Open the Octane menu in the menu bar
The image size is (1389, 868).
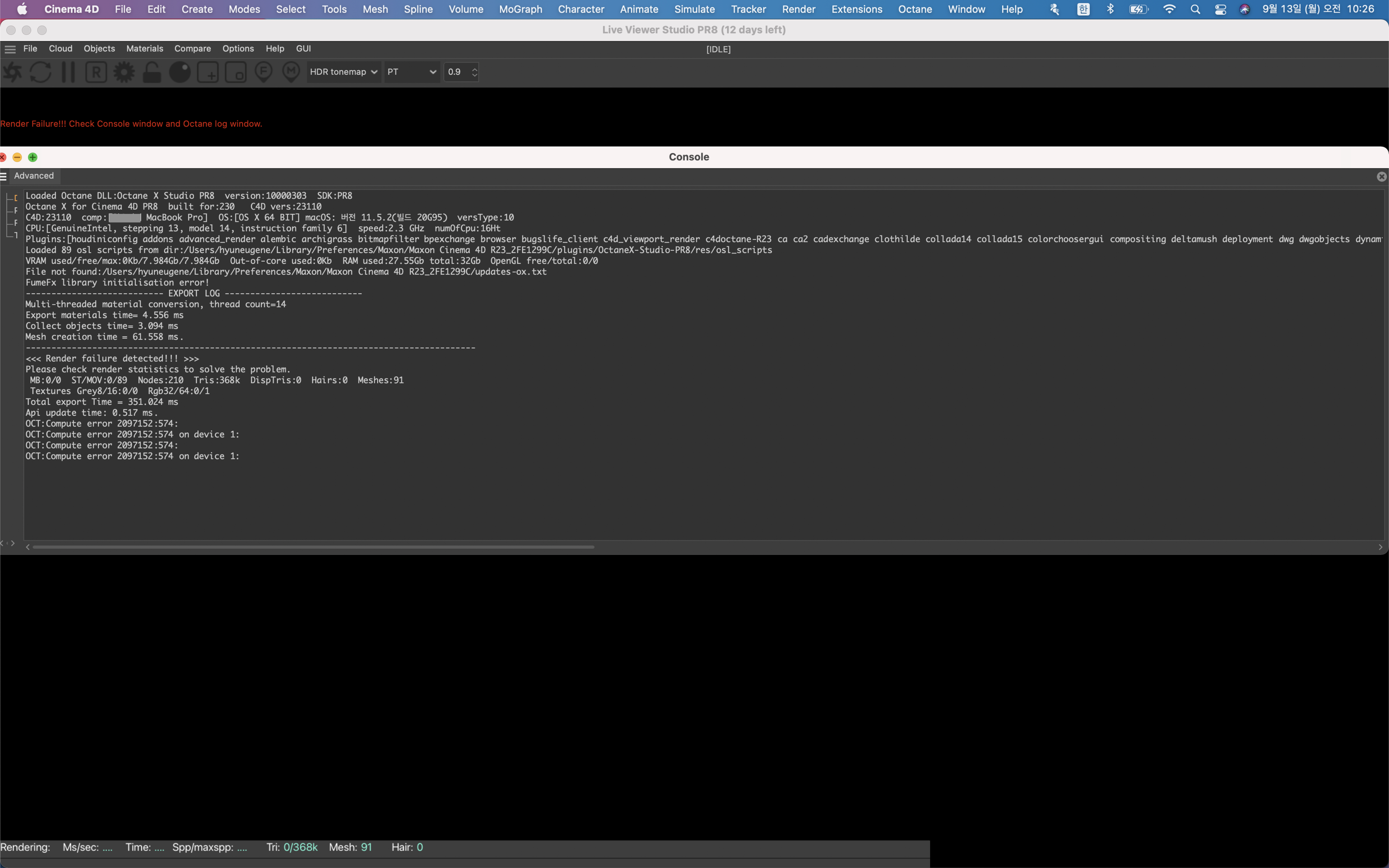[x=915, y=9]
